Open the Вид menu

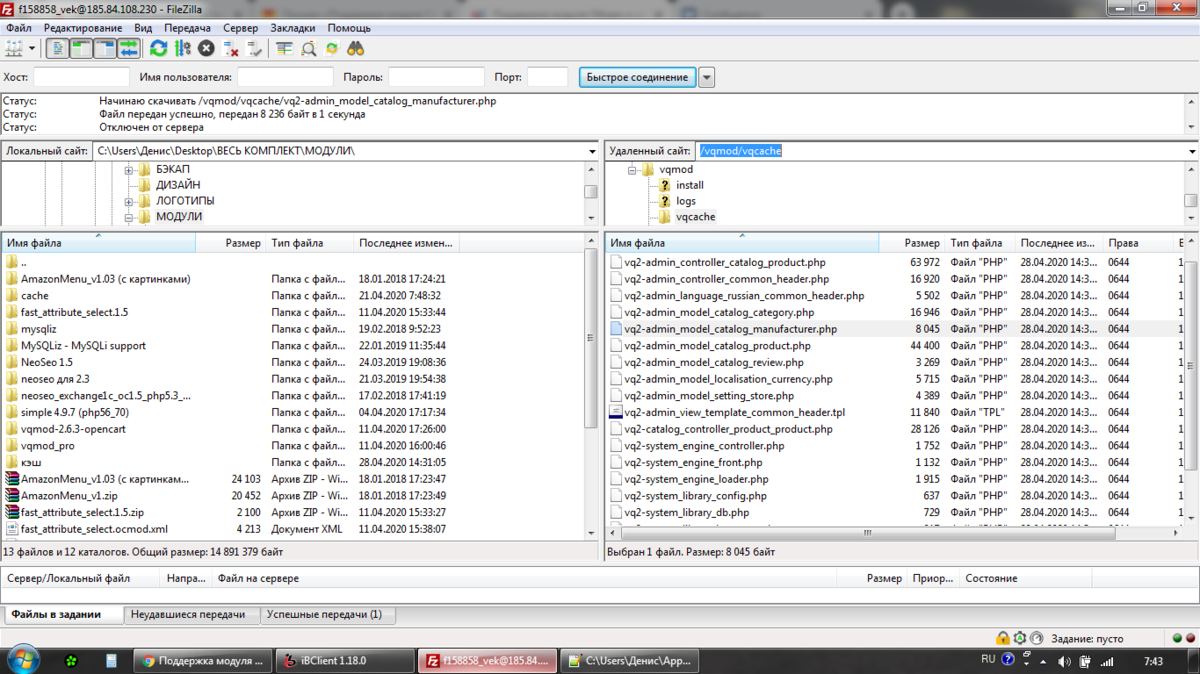[143, 28]
